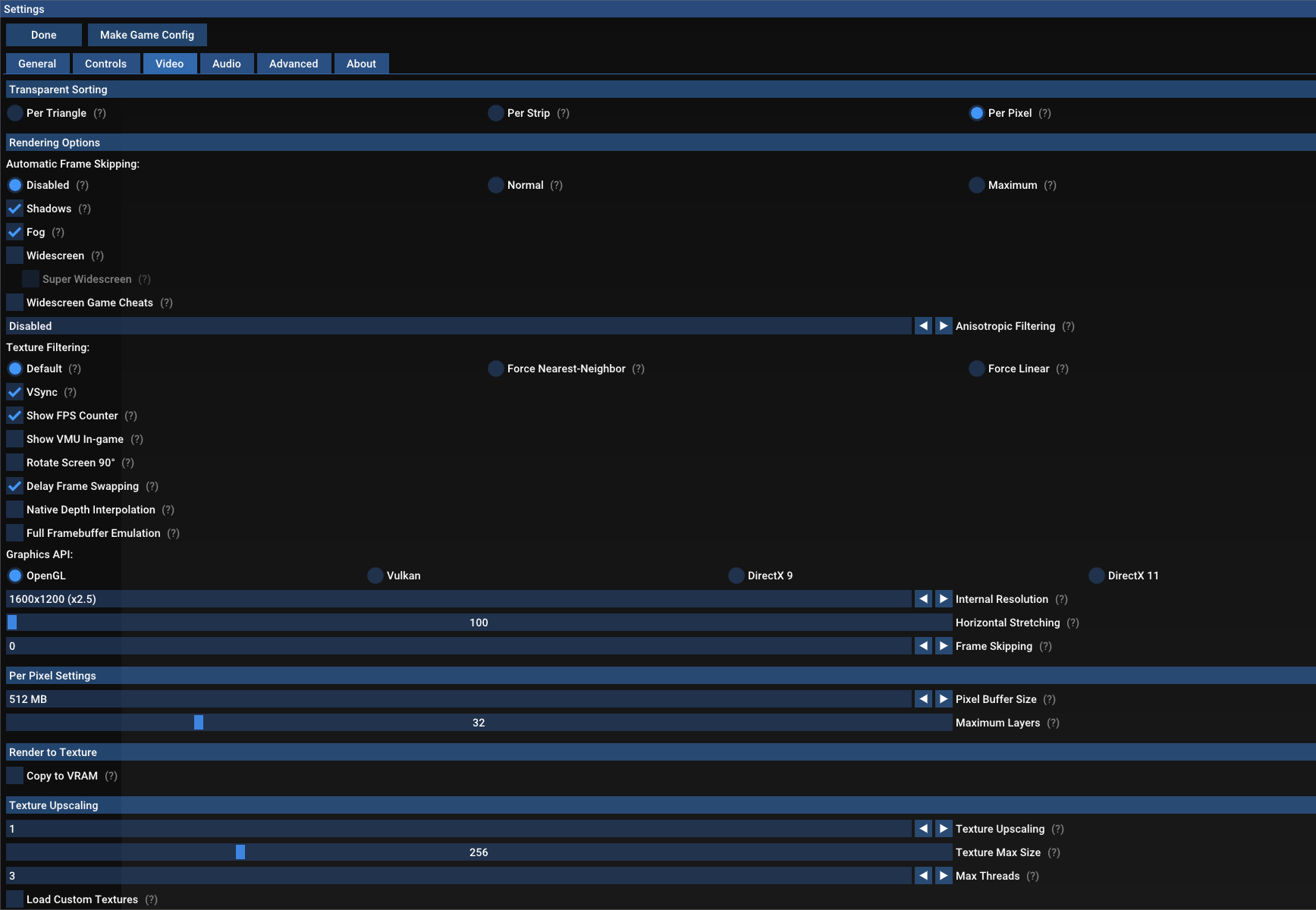Image resolution: width=1316 pixels, height=910 pixels.
Task: Open help (?) next to VSync
Action: click(x=71, y=392)
